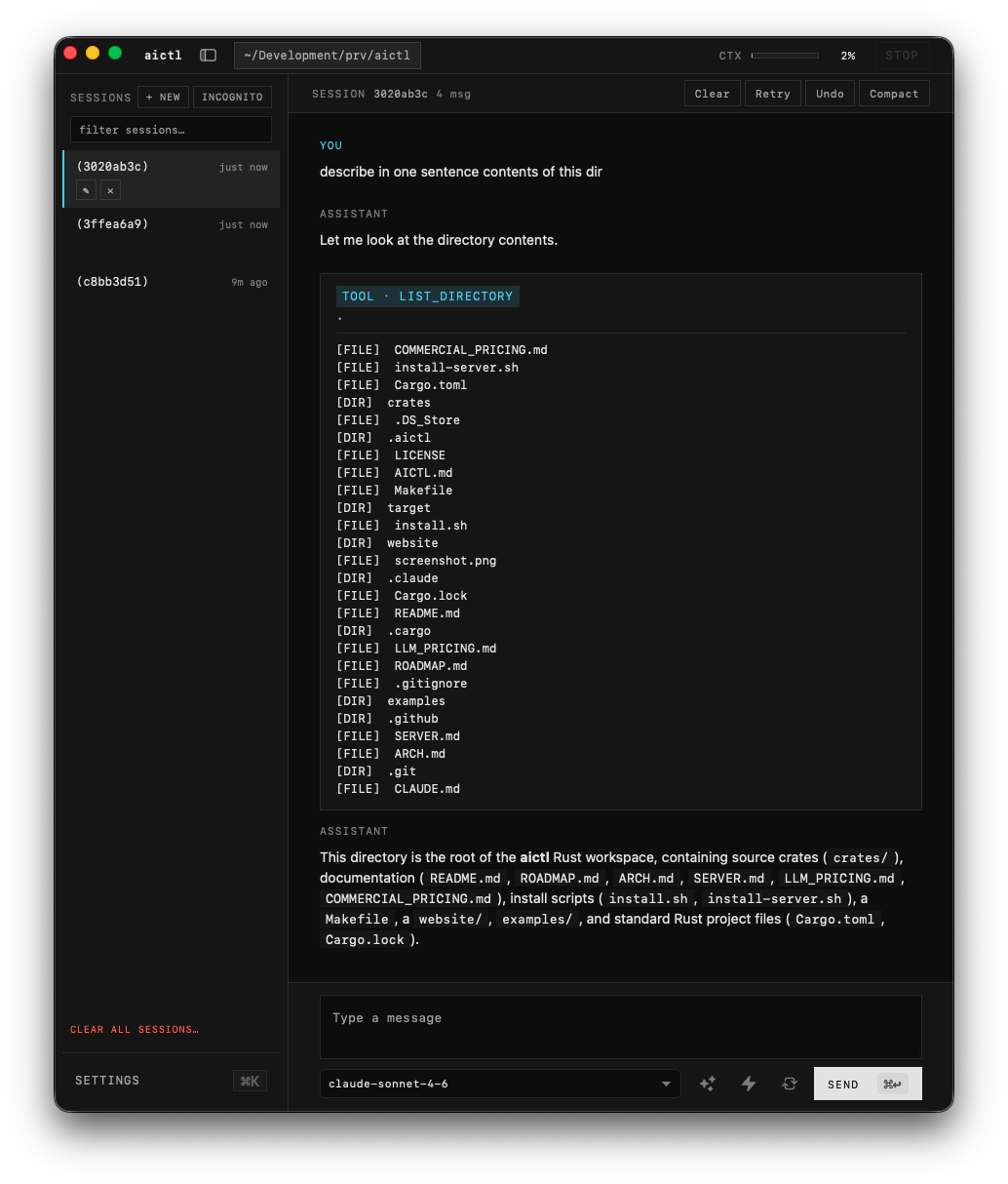Viewport: 1008px width, 1184px height.
Task: Click the [DIR] crates line
Action: (383, 403)
